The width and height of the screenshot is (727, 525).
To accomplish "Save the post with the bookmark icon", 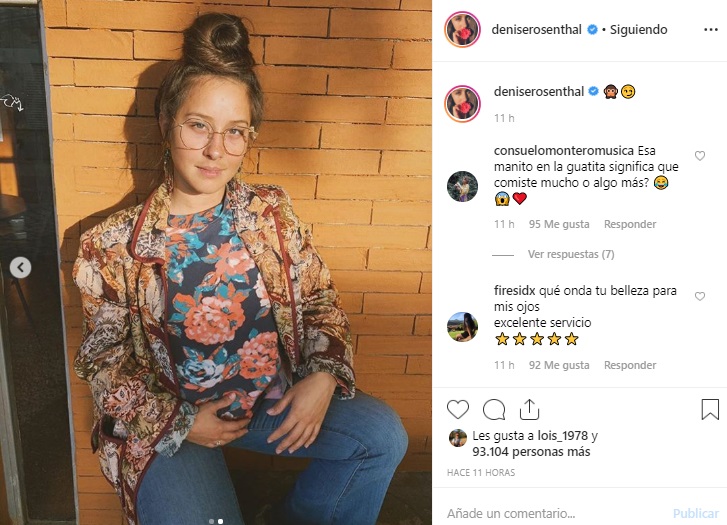I will [710, 410].
